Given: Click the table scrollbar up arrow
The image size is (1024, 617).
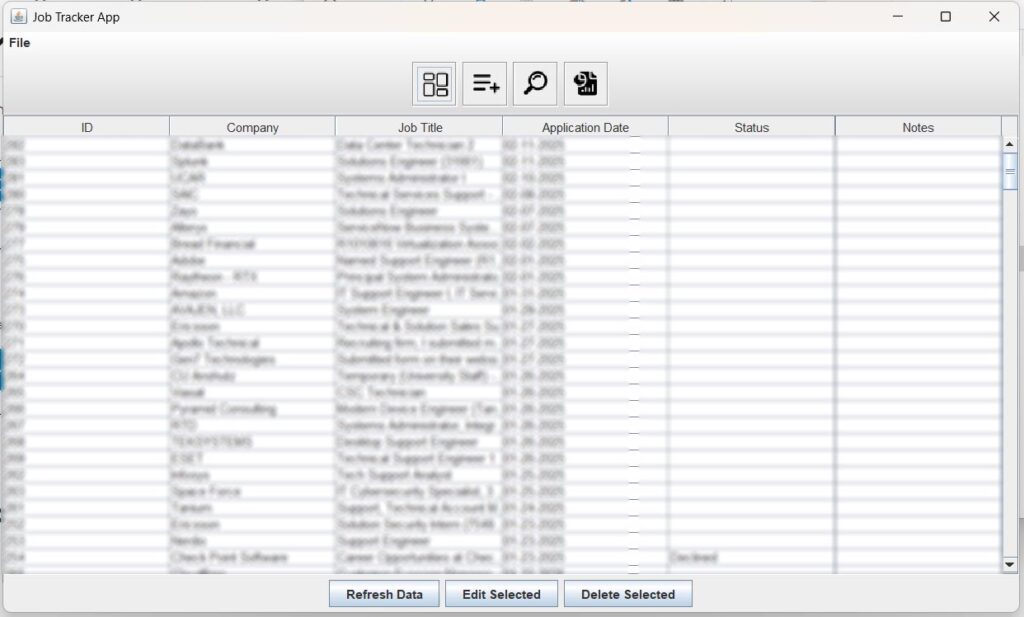Looking at the screenshot, I should click(x=1010, y=144).
